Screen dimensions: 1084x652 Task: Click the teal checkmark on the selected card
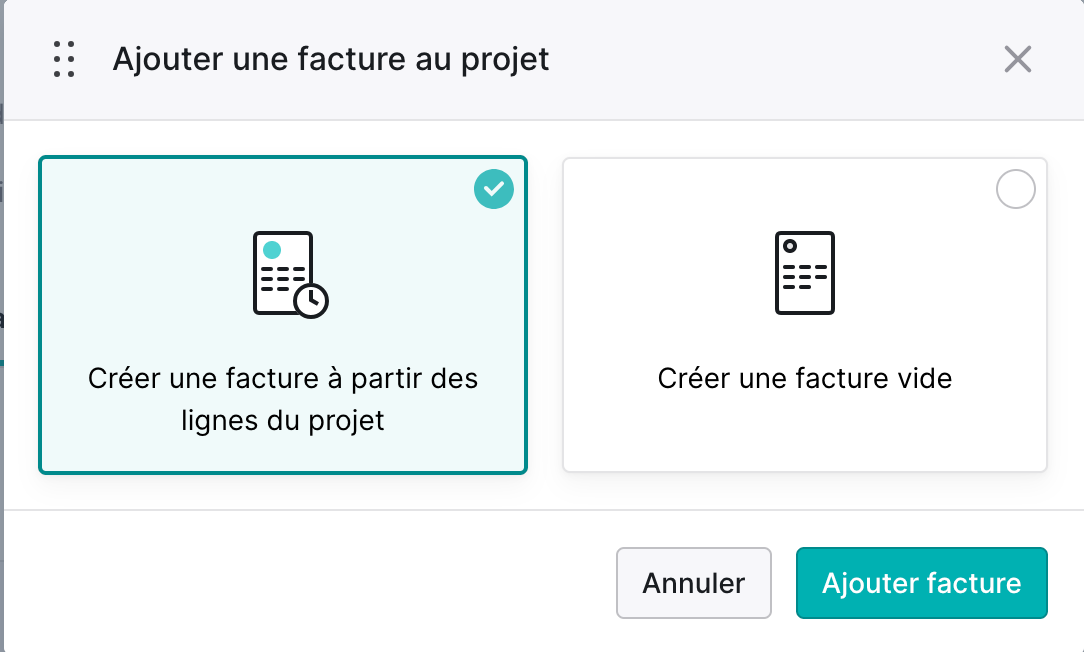click(494, 189)
